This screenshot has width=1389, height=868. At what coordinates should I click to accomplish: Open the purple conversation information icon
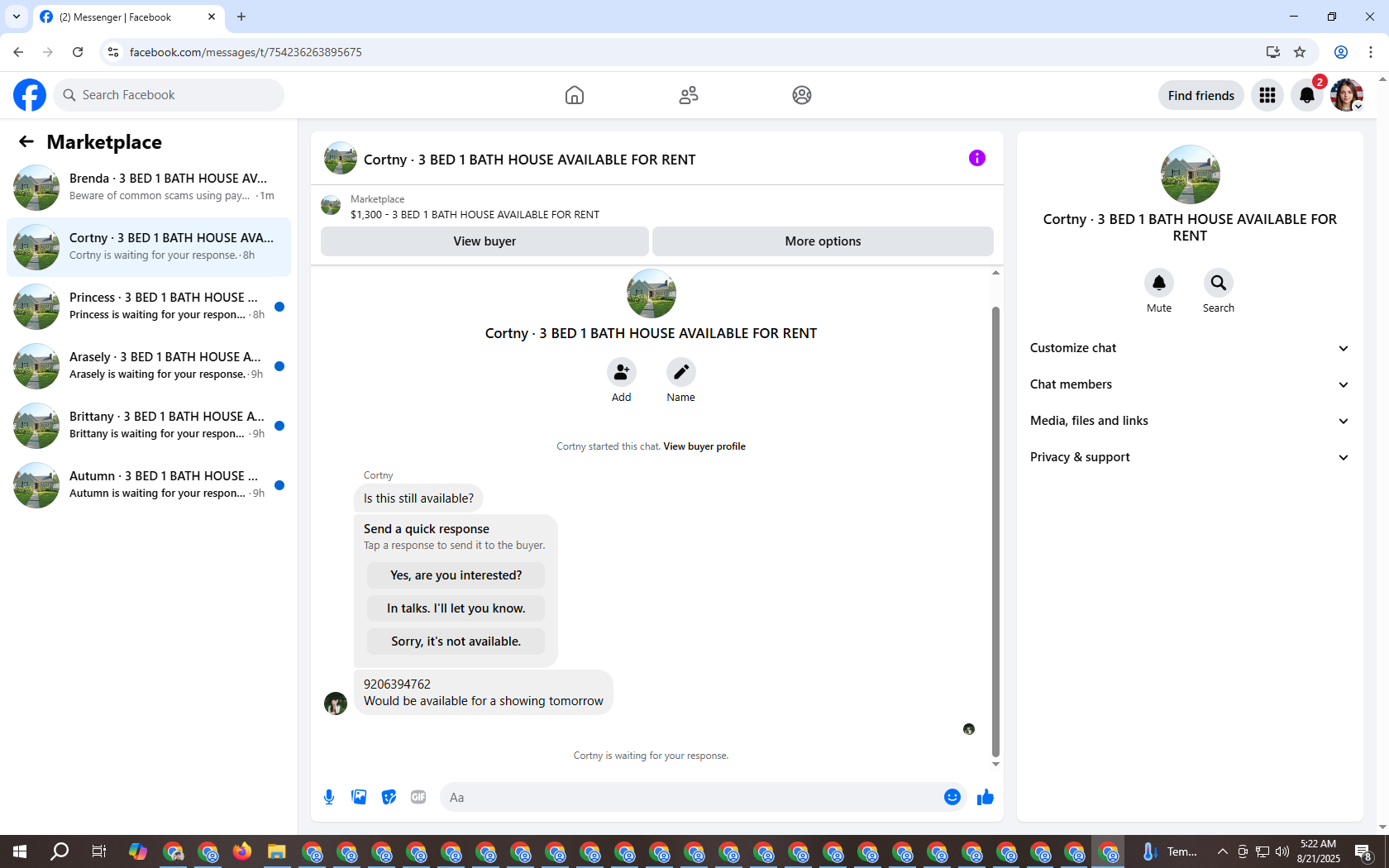pos(977,158)
